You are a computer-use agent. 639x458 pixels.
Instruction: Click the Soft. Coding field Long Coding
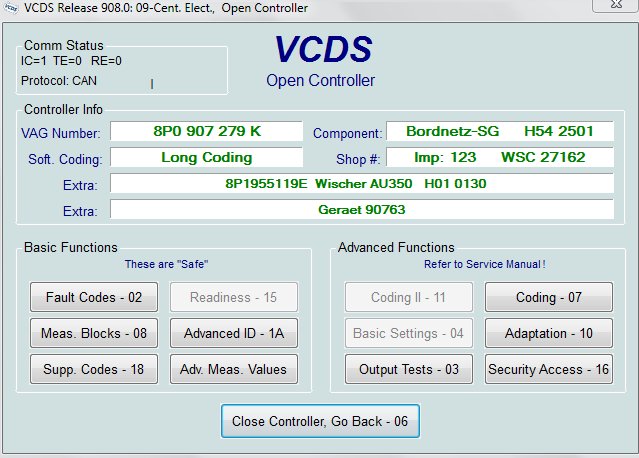click(x=207, y=157)
